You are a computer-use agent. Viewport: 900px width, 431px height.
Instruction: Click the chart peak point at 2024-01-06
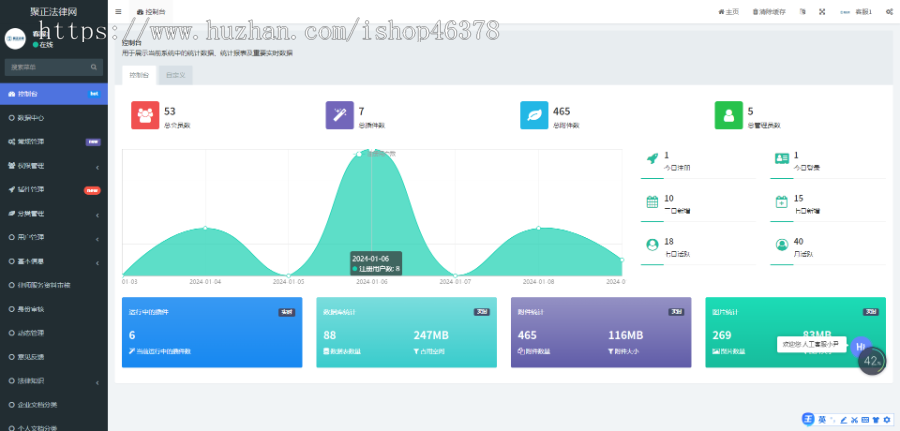point(371,150)
